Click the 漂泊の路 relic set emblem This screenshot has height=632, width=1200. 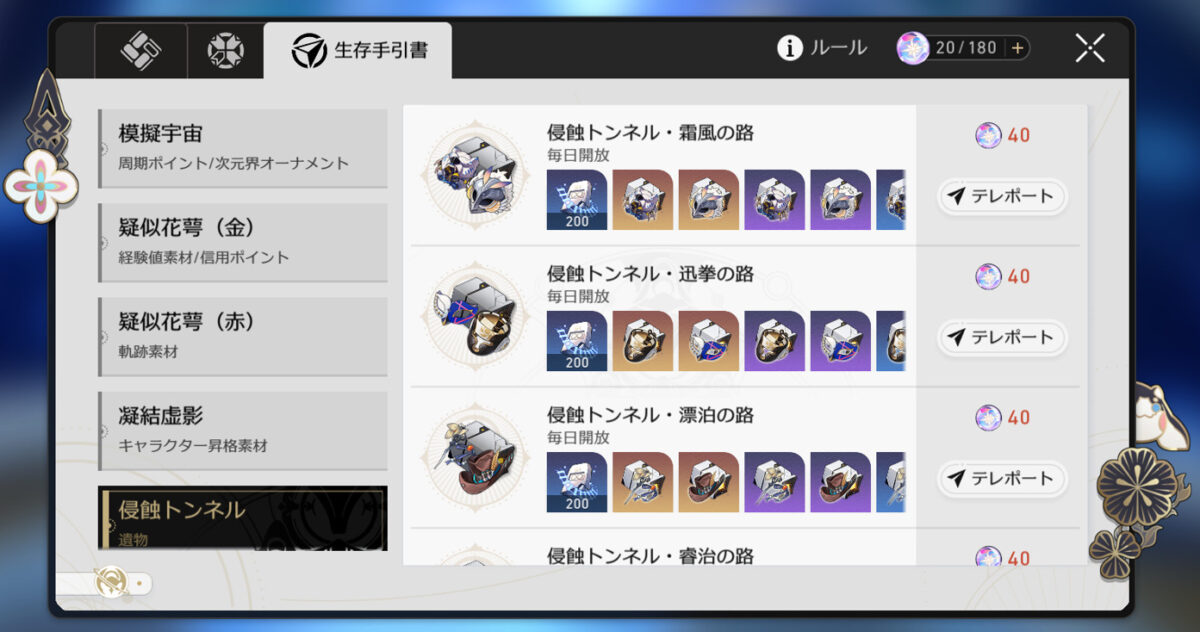(473, 457)
